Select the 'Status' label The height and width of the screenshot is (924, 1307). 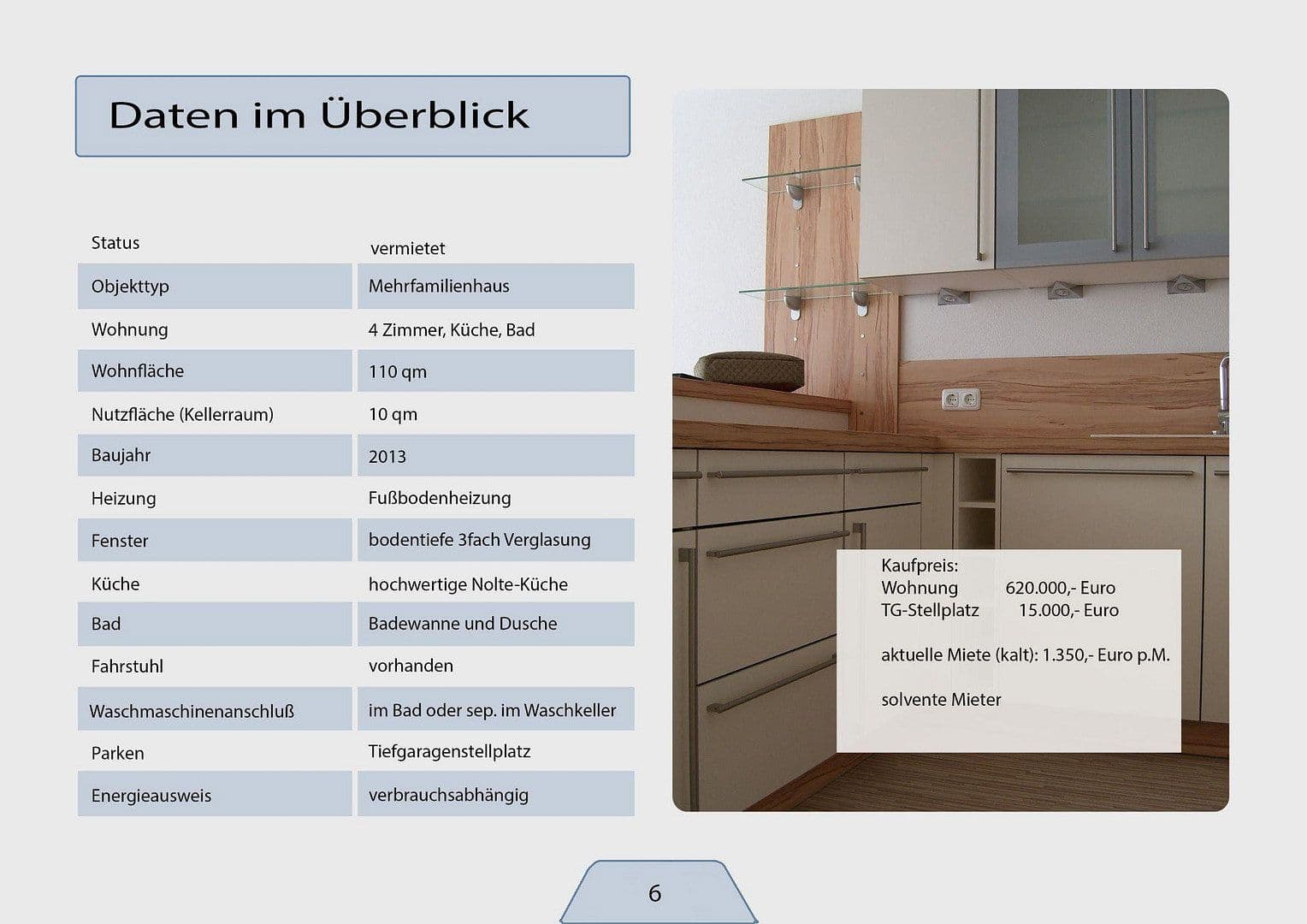115,243
